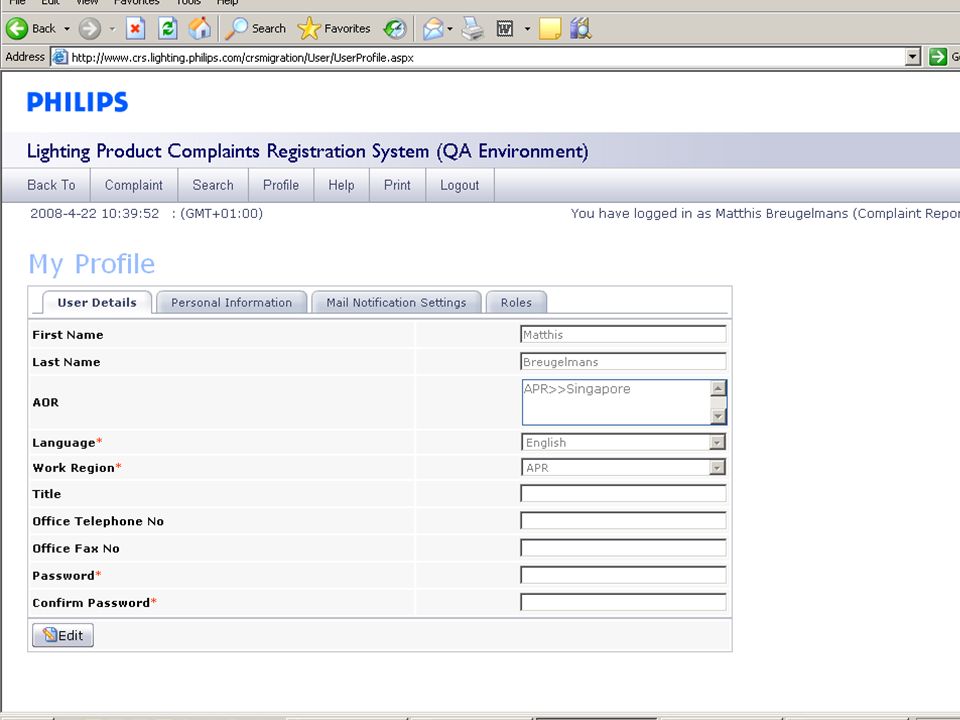Viewport: 960px width, 720px height.
Task: Open the Language dropdown showing English
Action: point(623,442)
